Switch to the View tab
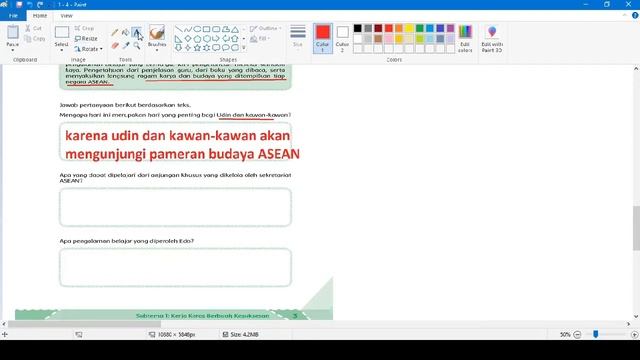Viewport: 640px width, 360px height. 66,16
